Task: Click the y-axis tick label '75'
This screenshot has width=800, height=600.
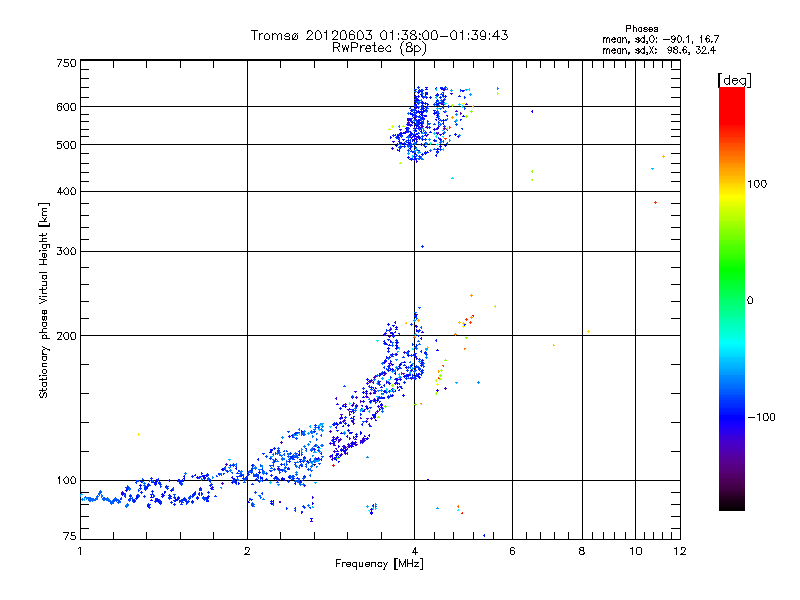Action: (x=70, y=536)
